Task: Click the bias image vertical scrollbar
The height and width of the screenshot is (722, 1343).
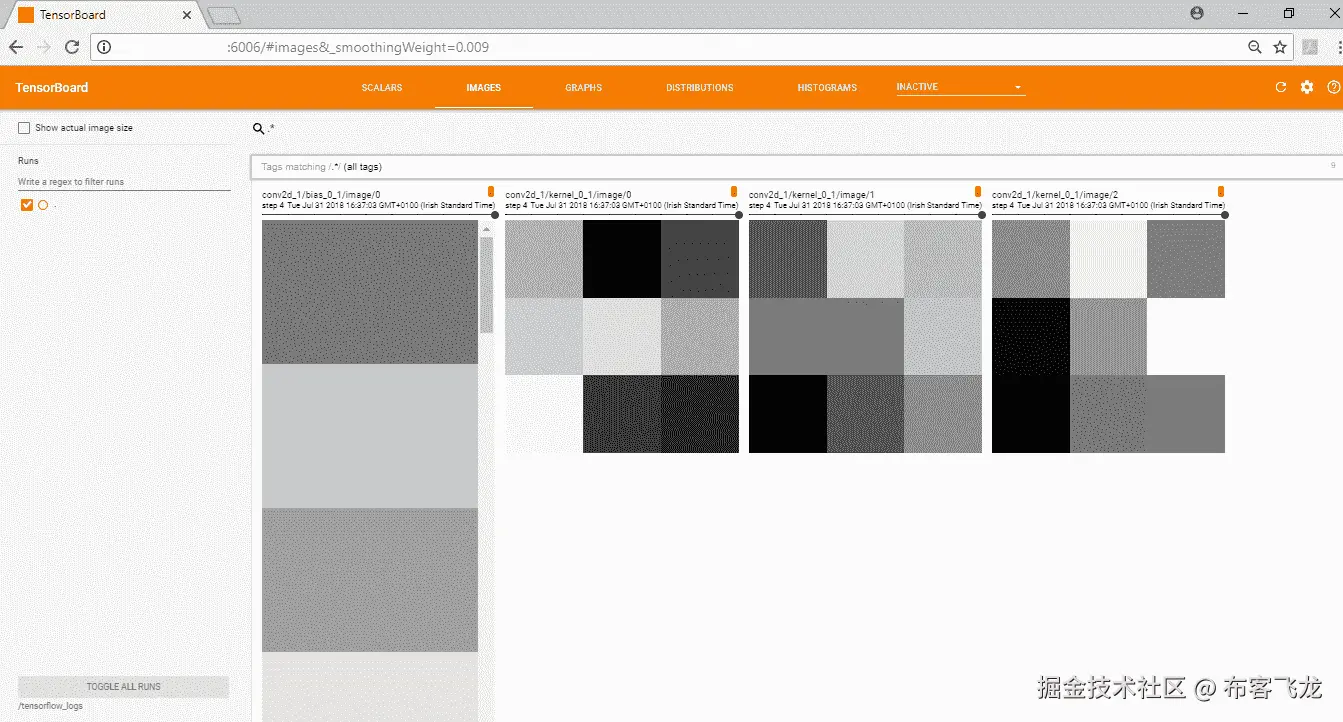Action: (x=486, y=285)
